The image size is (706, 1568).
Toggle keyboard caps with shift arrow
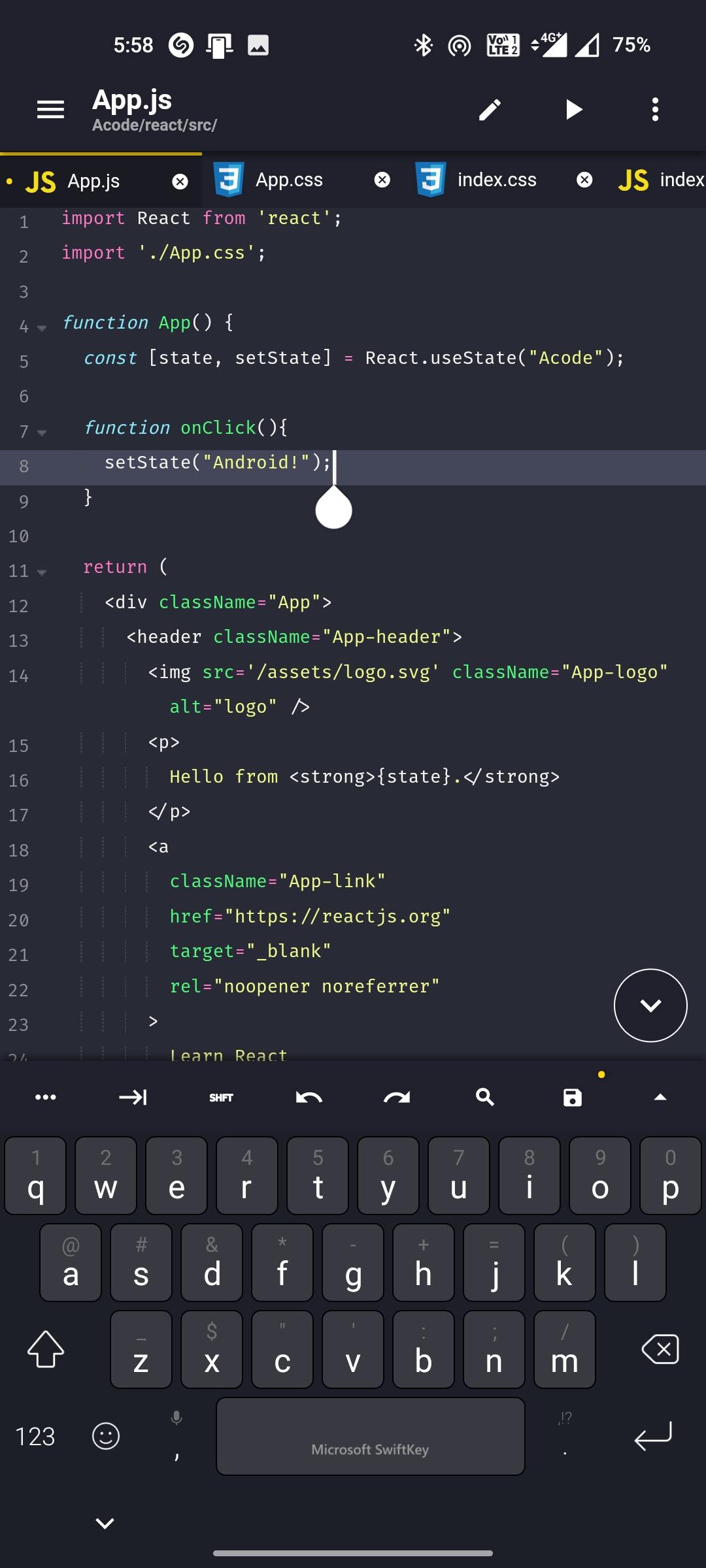pos(46,1349)
